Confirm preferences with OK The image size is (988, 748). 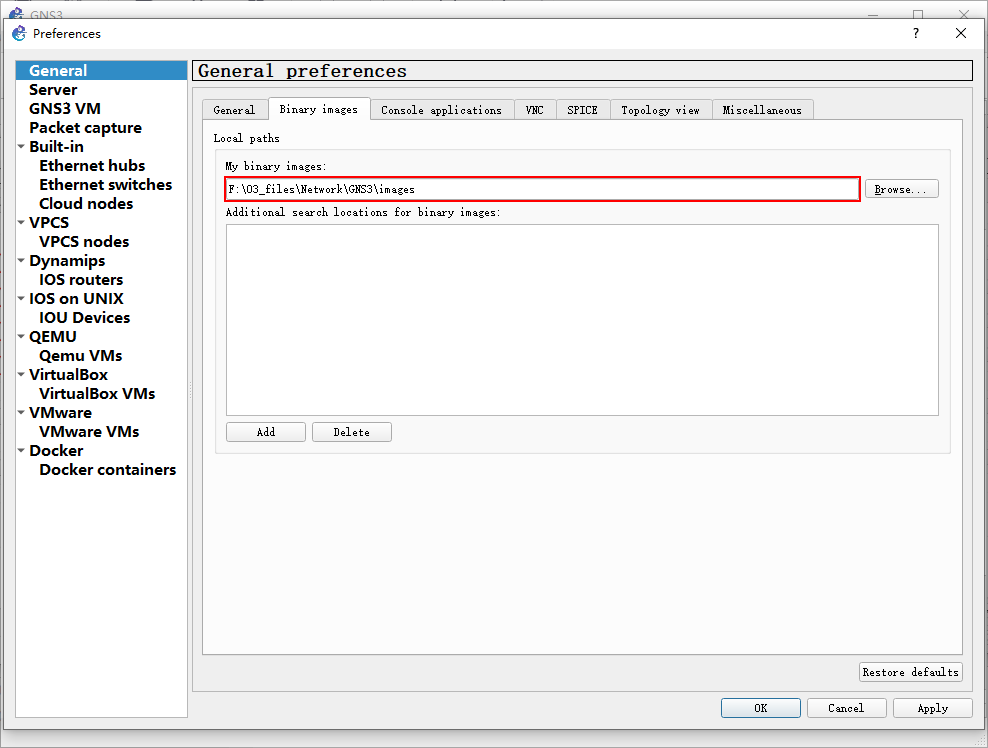click(761, 708)
